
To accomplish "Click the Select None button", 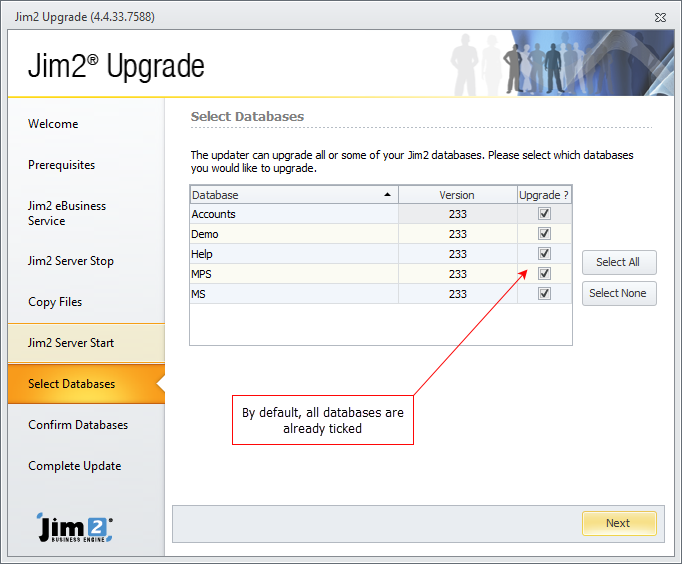I will tap(619, 294).
